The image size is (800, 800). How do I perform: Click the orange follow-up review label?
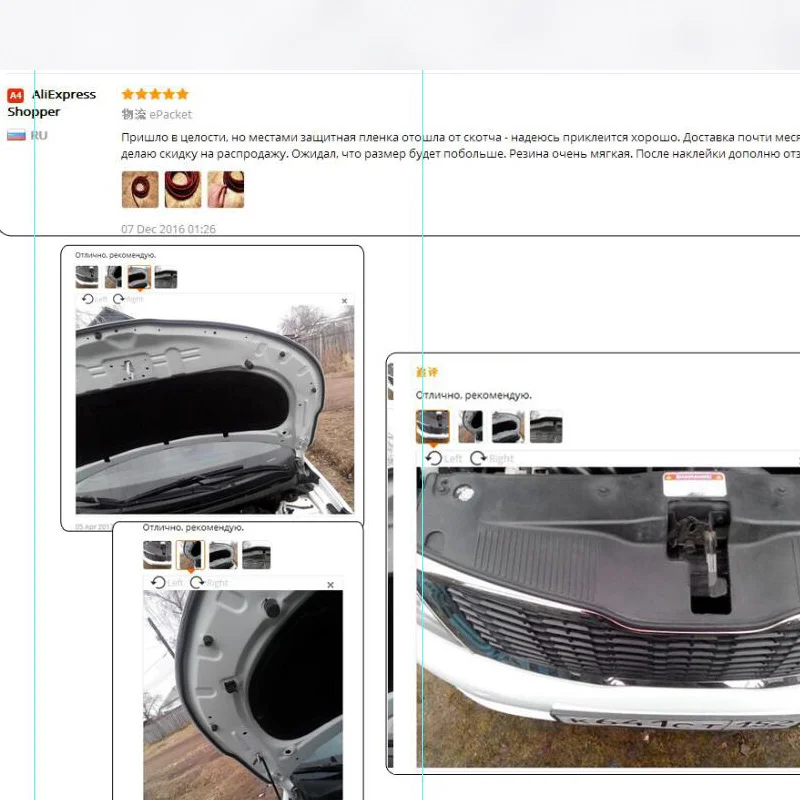coord(427,372)
